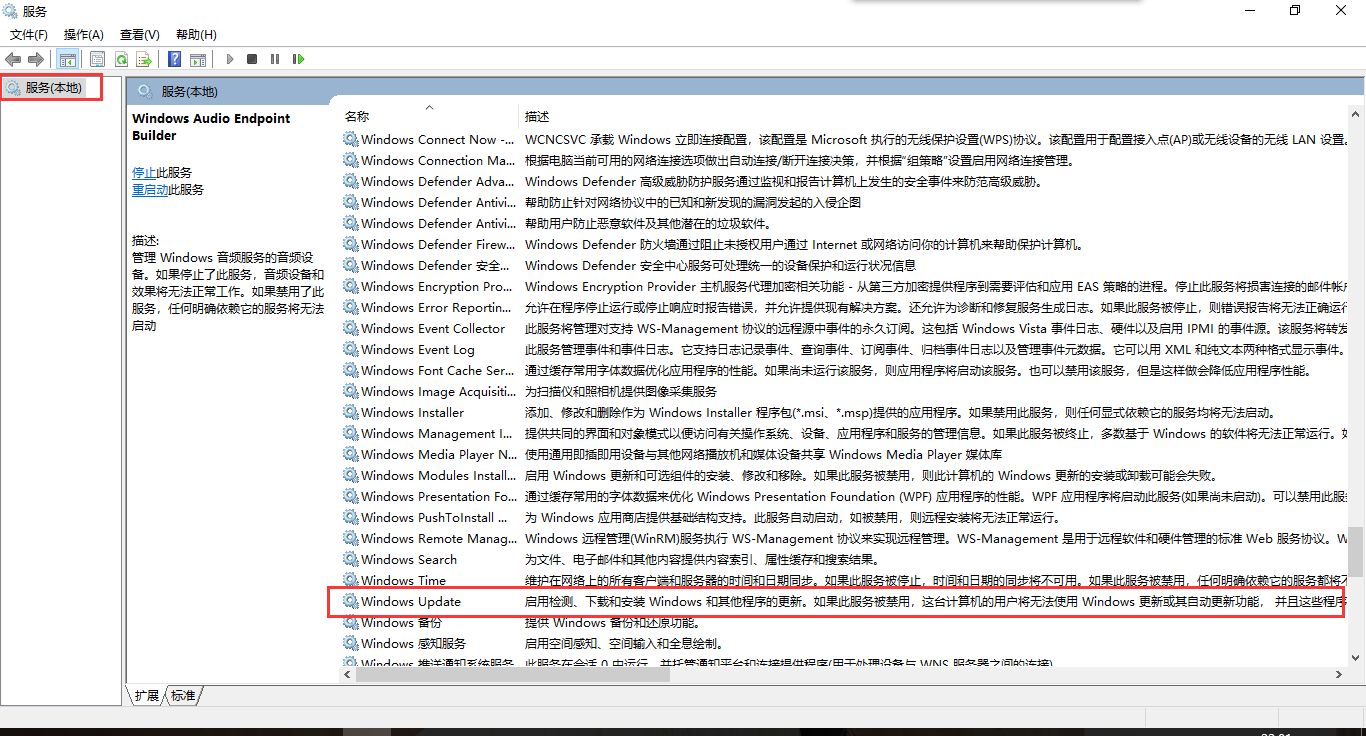Switch to the 标准 tab
Screen dimensions: 1366x736
tap(183, 695)
